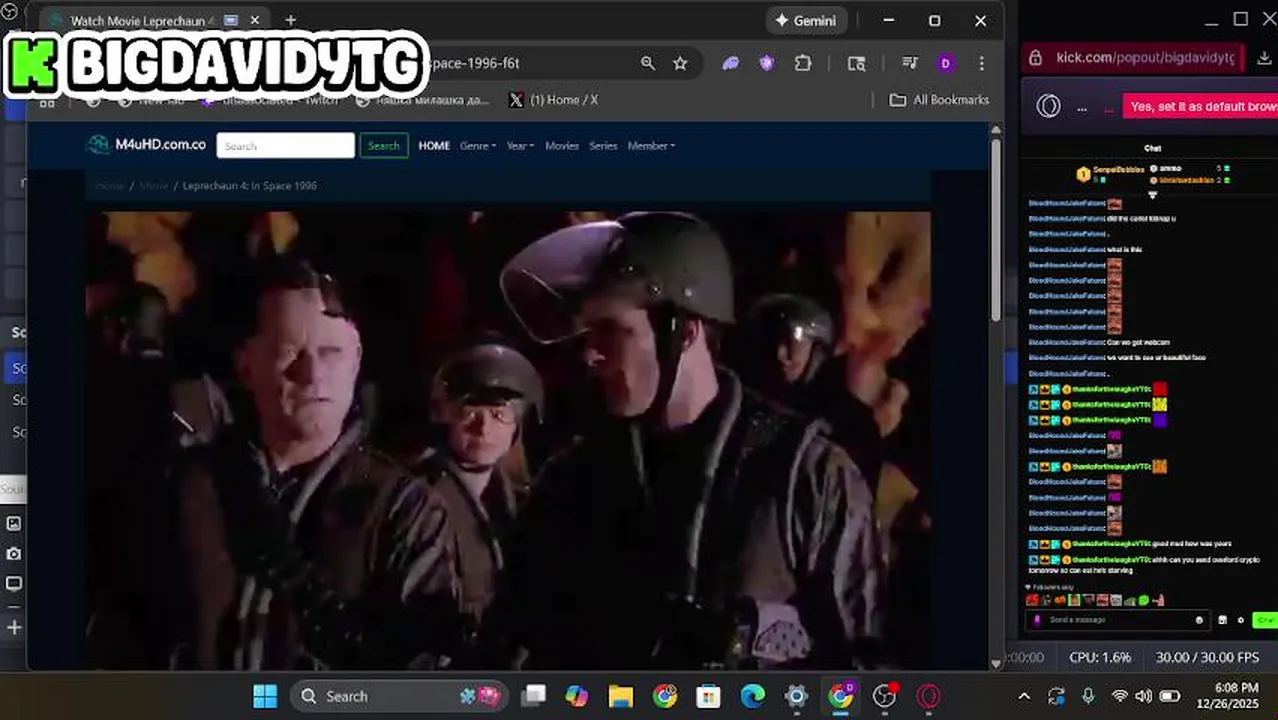Click the movie video player frame
1278x720 pixels.
pyautogui.click(x=508, y=440)
